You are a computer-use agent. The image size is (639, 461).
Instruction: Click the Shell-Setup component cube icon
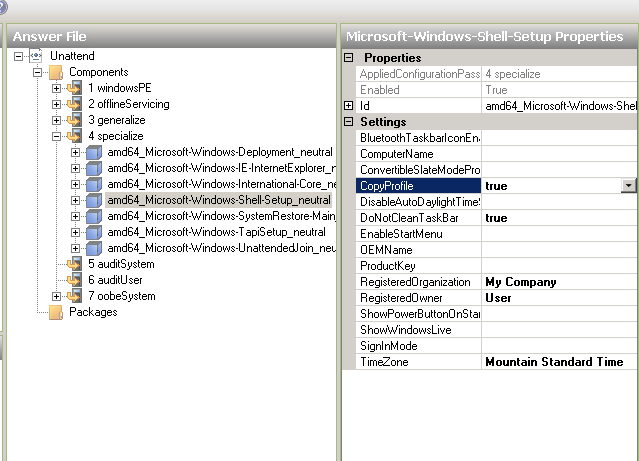tap(93, 200)
